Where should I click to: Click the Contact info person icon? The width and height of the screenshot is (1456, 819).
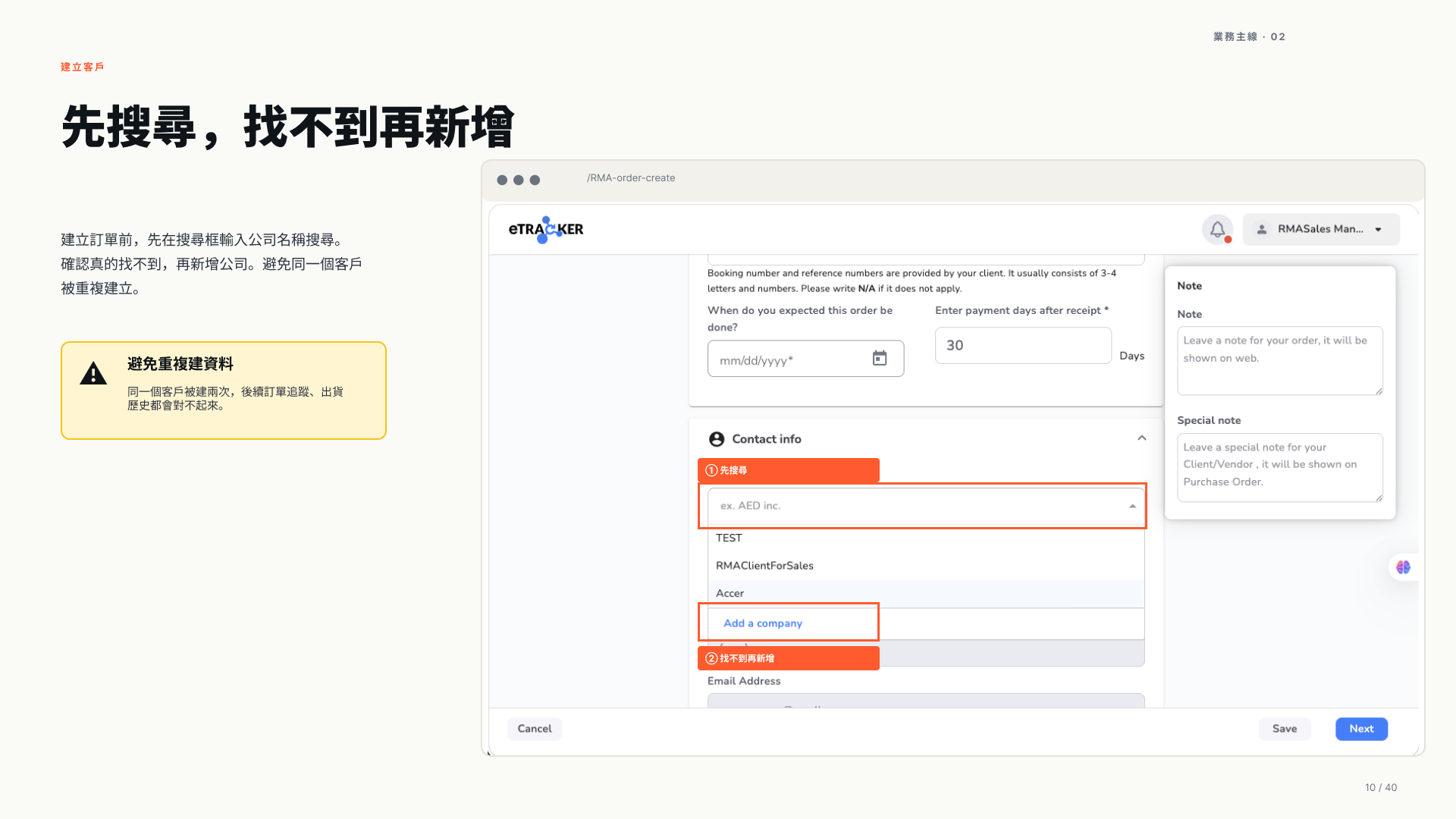(717, 439)
